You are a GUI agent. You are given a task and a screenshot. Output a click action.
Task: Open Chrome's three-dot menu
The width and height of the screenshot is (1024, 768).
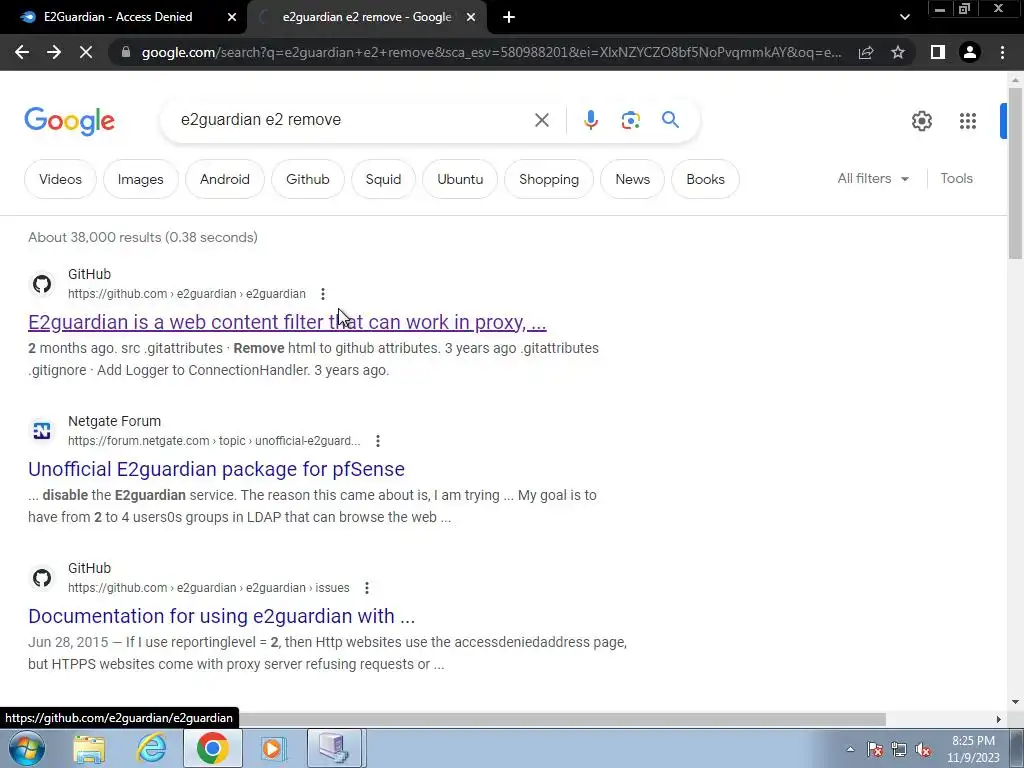tap(1002, 52)
